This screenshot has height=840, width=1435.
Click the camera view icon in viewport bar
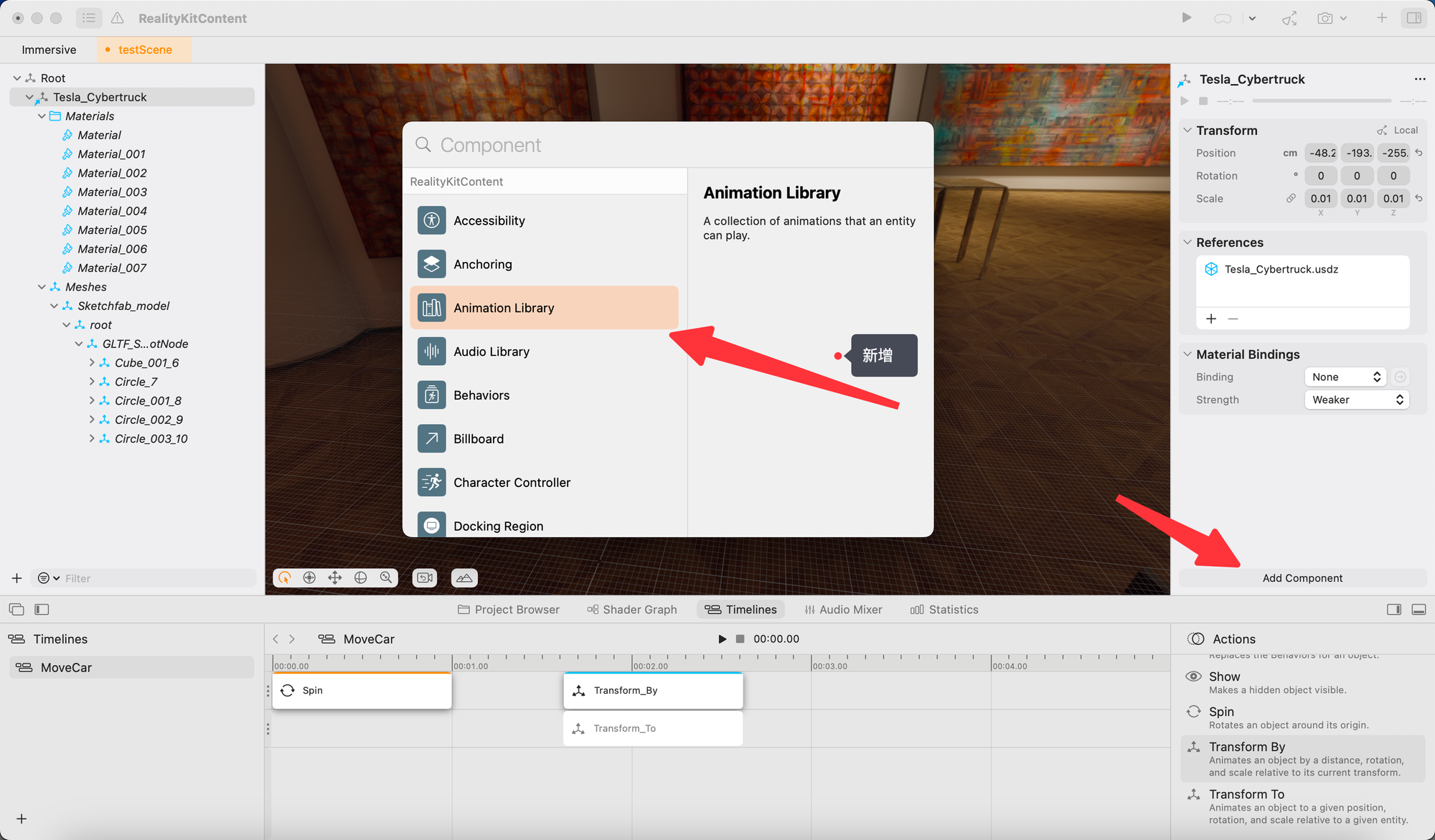point(425,577)
